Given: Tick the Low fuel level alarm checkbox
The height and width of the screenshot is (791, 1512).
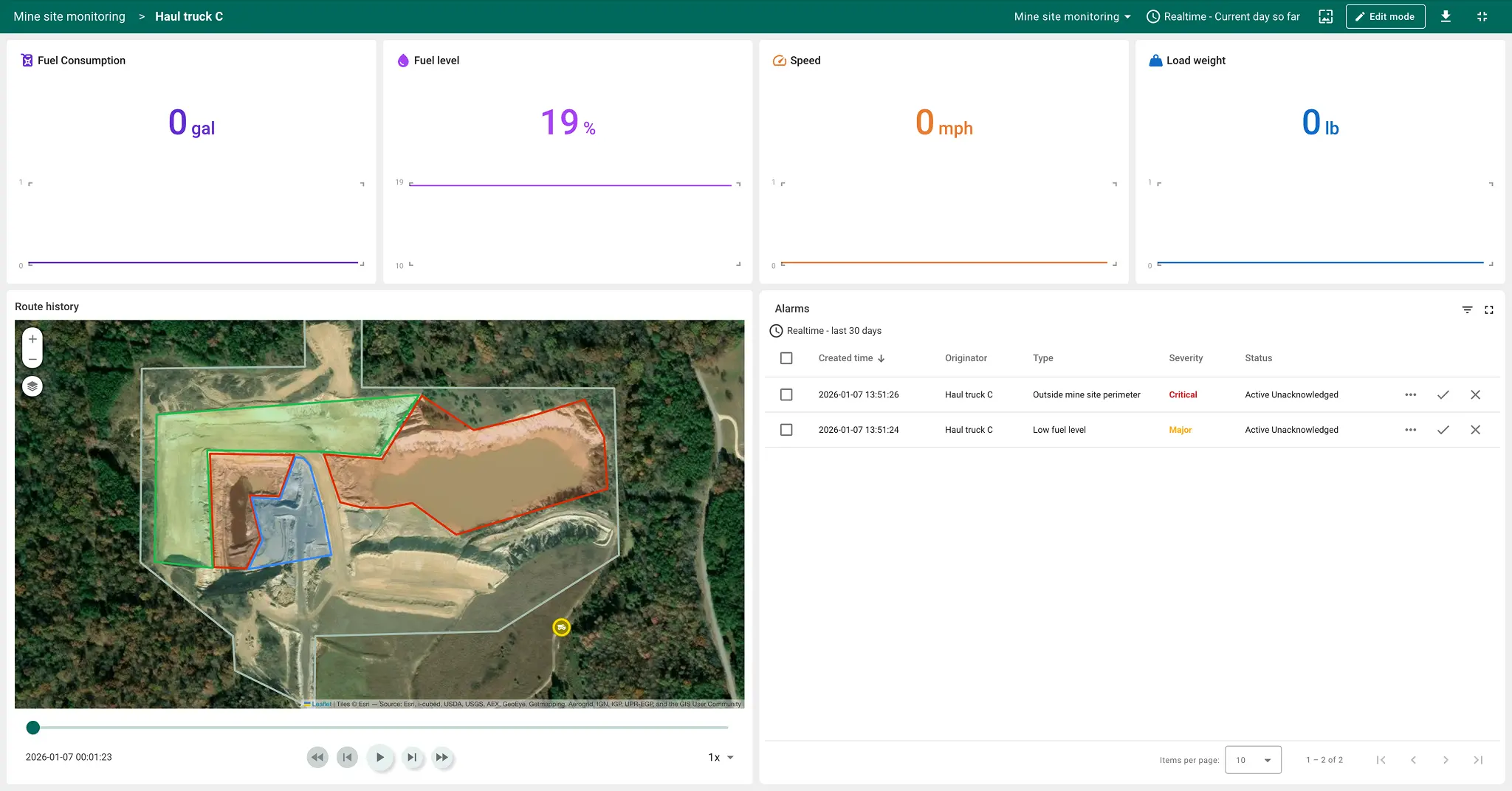Looking at the screenshot, I should [786, 430].
